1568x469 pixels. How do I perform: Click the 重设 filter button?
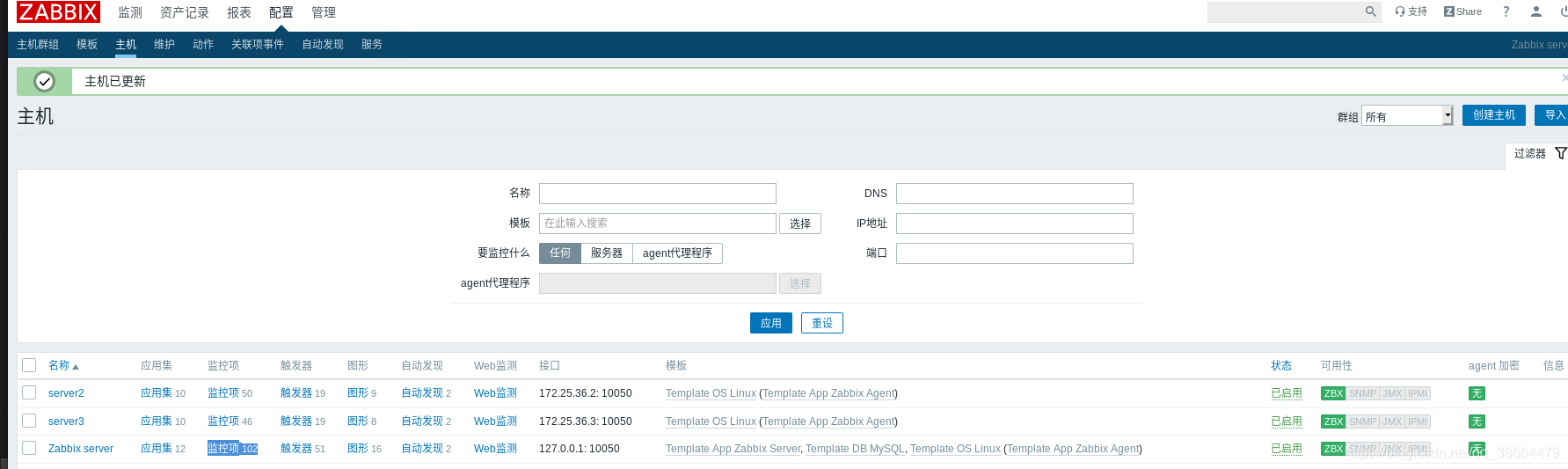[x=822, y=323]
